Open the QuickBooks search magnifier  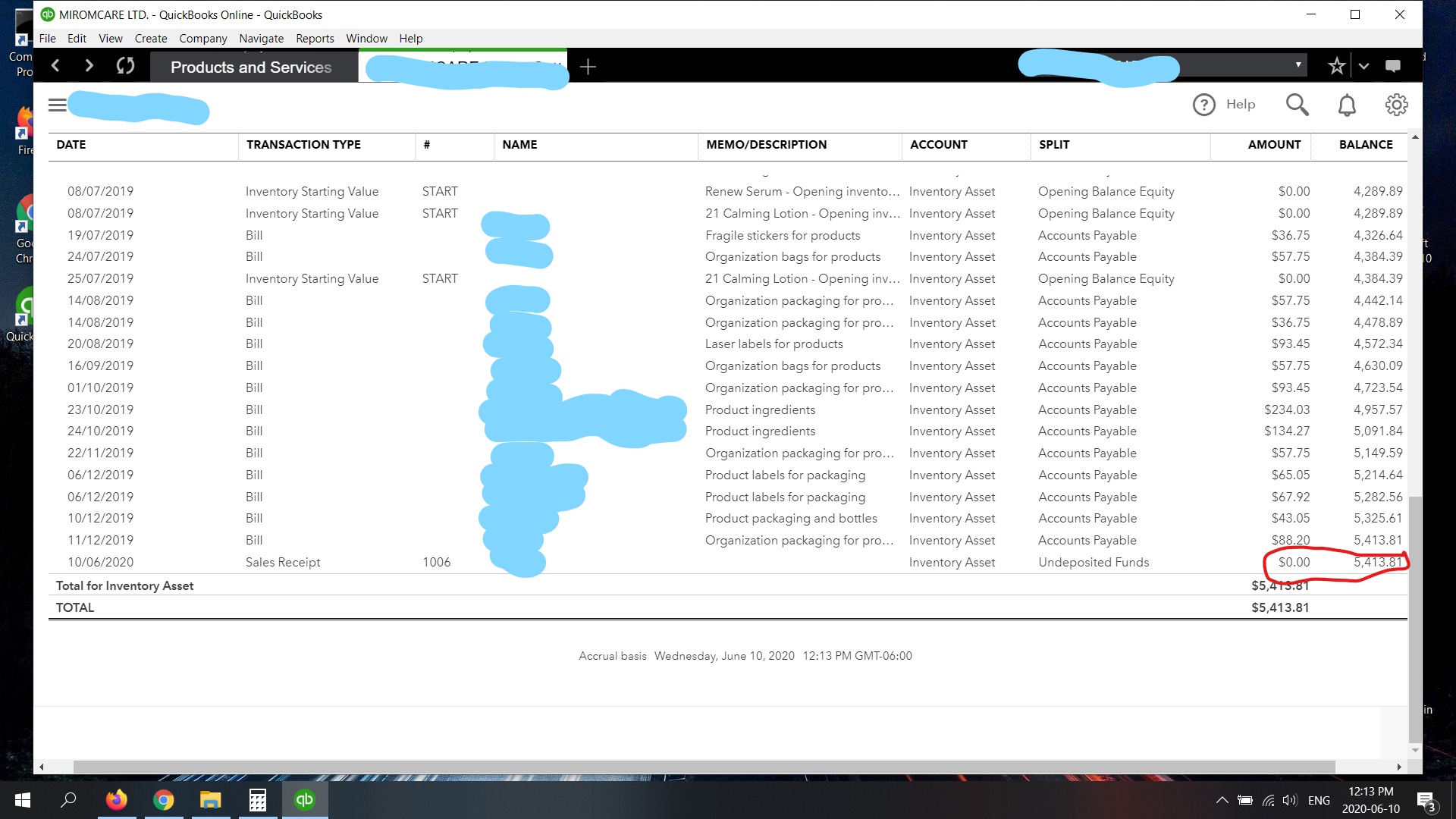[1298, 105]
